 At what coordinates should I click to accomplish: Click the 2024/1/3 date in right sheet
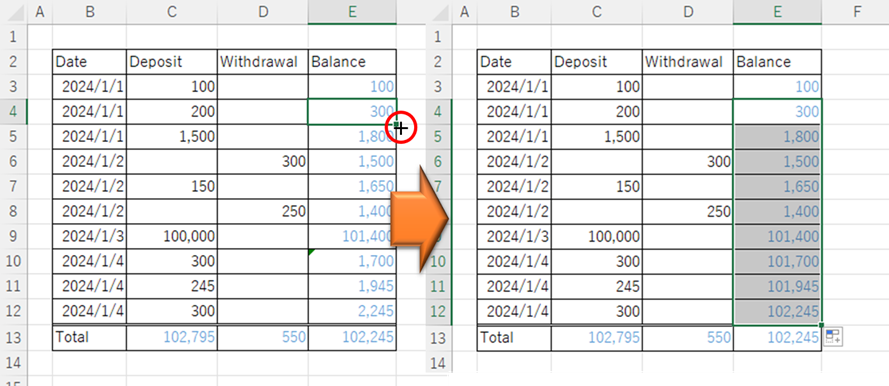[514, 237]
